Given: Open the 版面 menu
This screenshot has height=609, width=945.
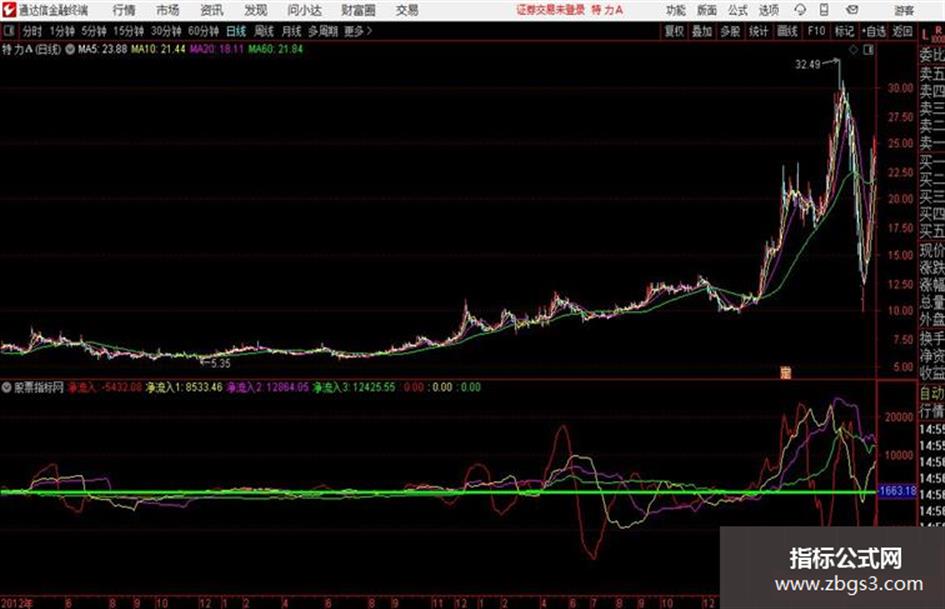Looking at the screenshot, I should pyautogui.click(x=707, y=10).
